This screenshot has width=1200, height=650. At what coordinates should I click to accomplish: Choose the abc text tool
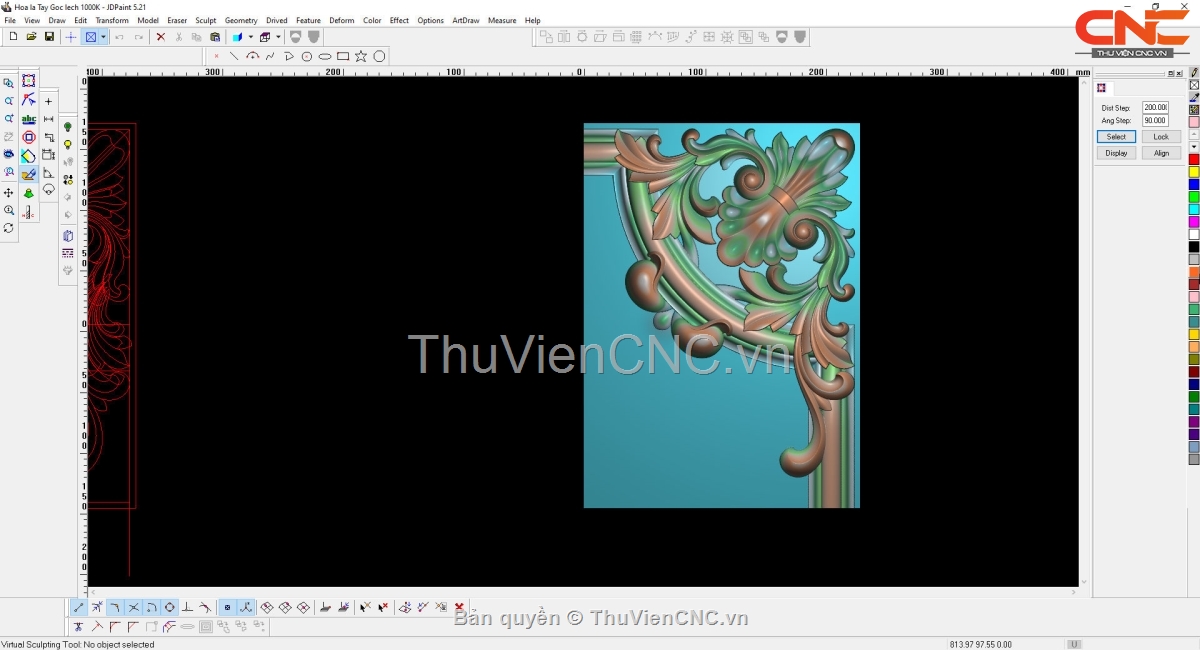pos(28,119)
